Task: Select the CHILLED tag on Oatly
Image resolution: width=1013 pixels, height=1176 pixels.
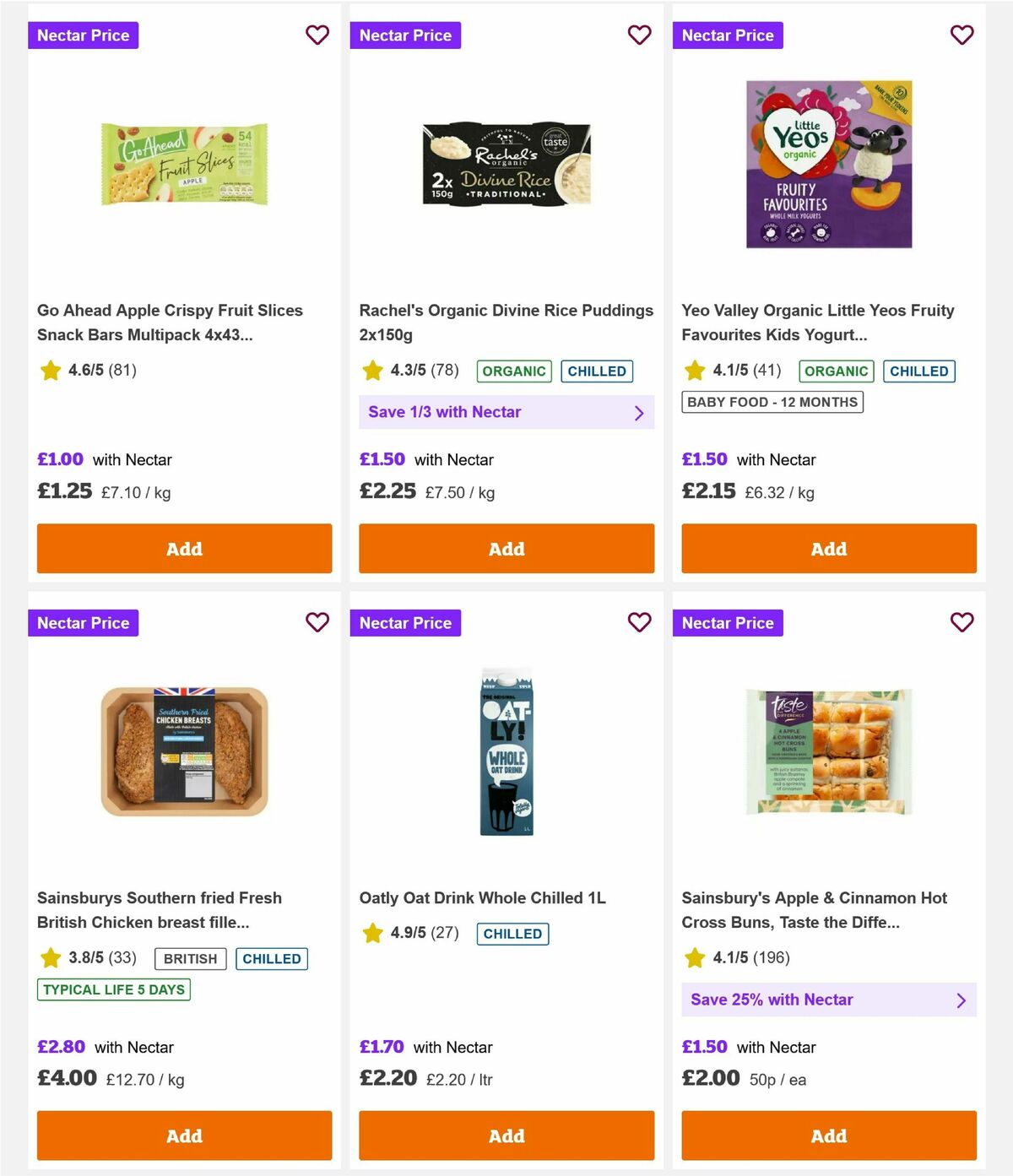Action: pyautogui.click(x=512, y=934)
